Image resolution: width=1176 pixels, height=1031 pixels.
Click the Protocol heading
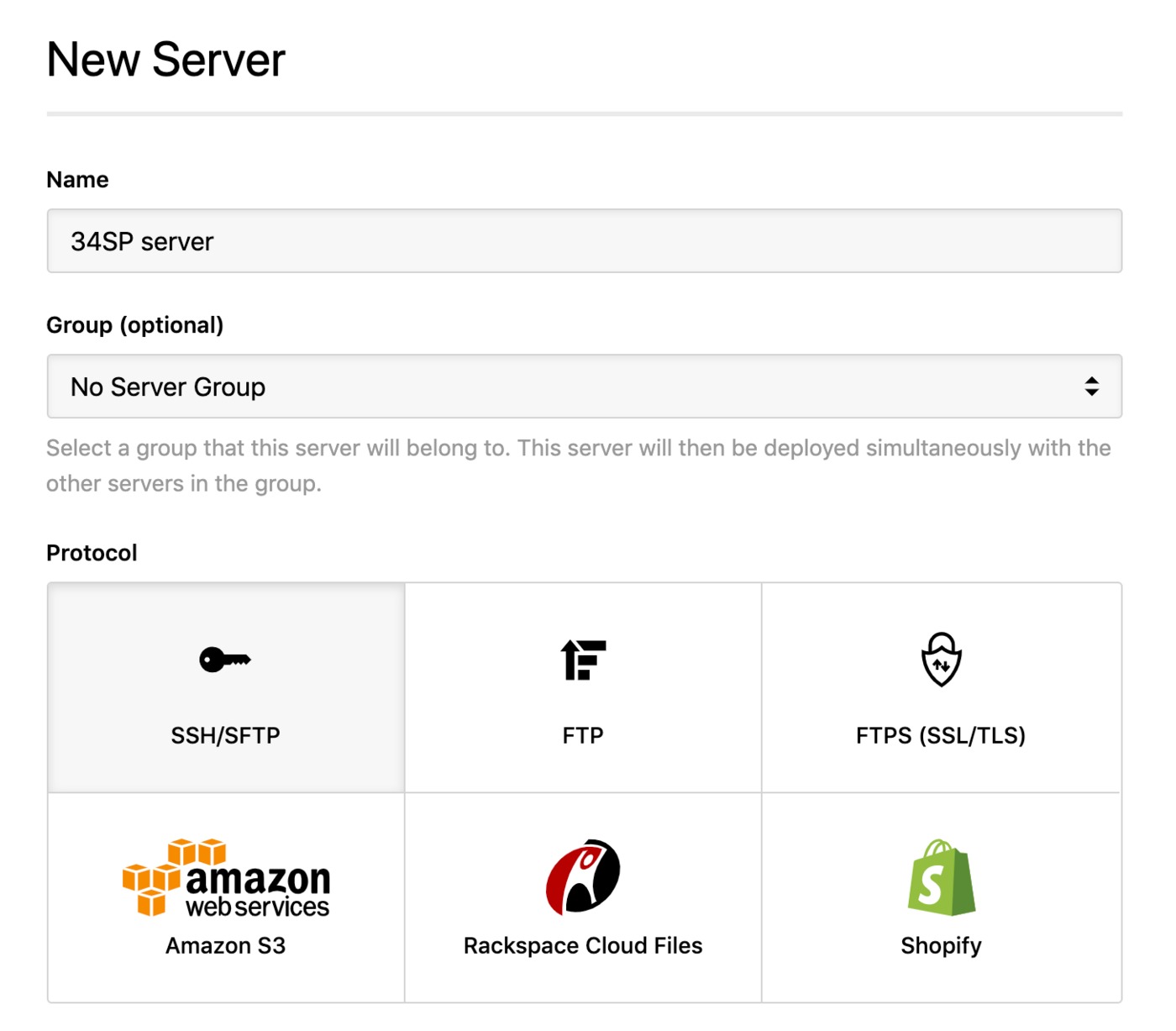tap(92, 553)
